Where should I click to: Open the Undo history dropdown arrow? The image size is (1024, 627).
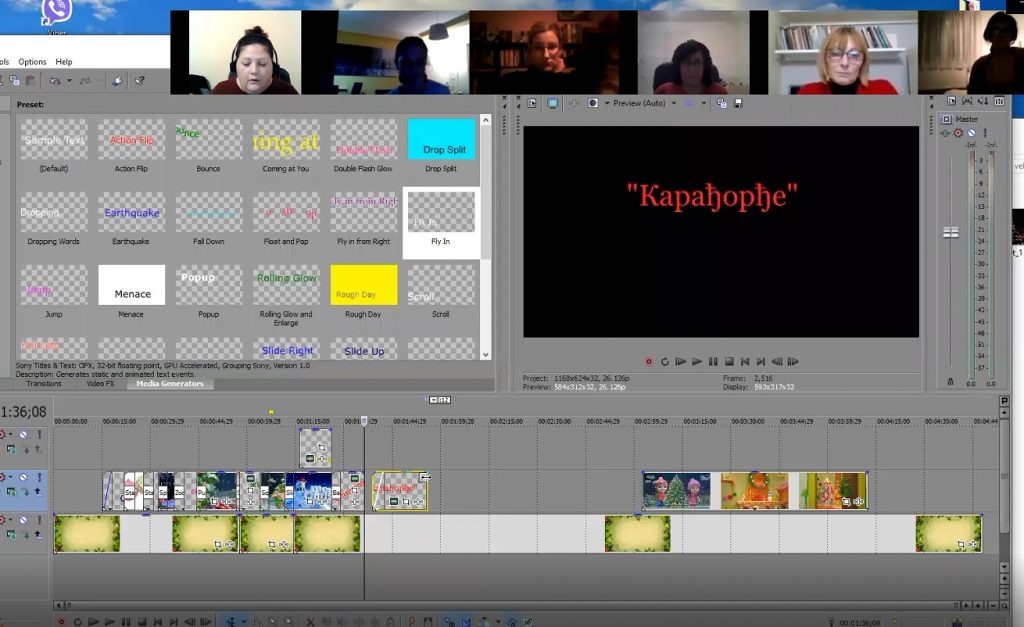(67, 80)
